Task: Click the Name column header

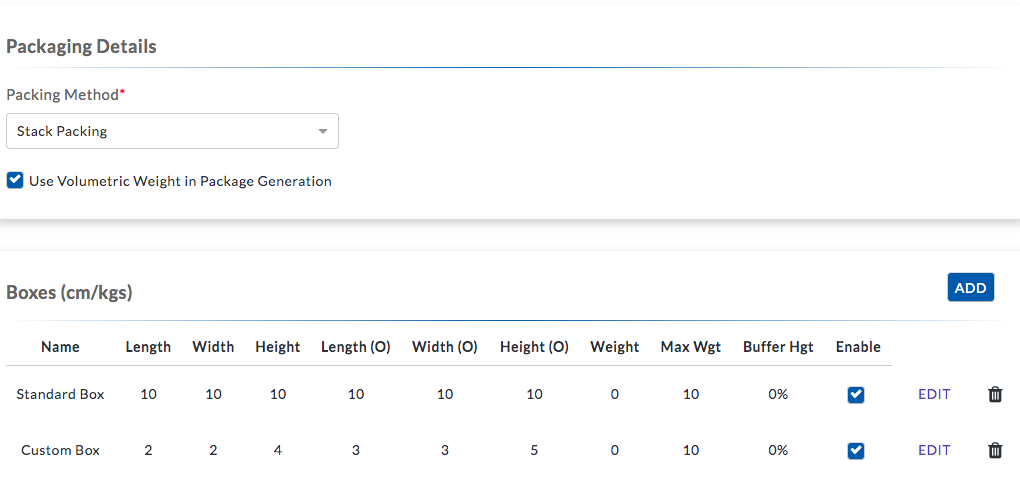Action: (x=60, y=347)
